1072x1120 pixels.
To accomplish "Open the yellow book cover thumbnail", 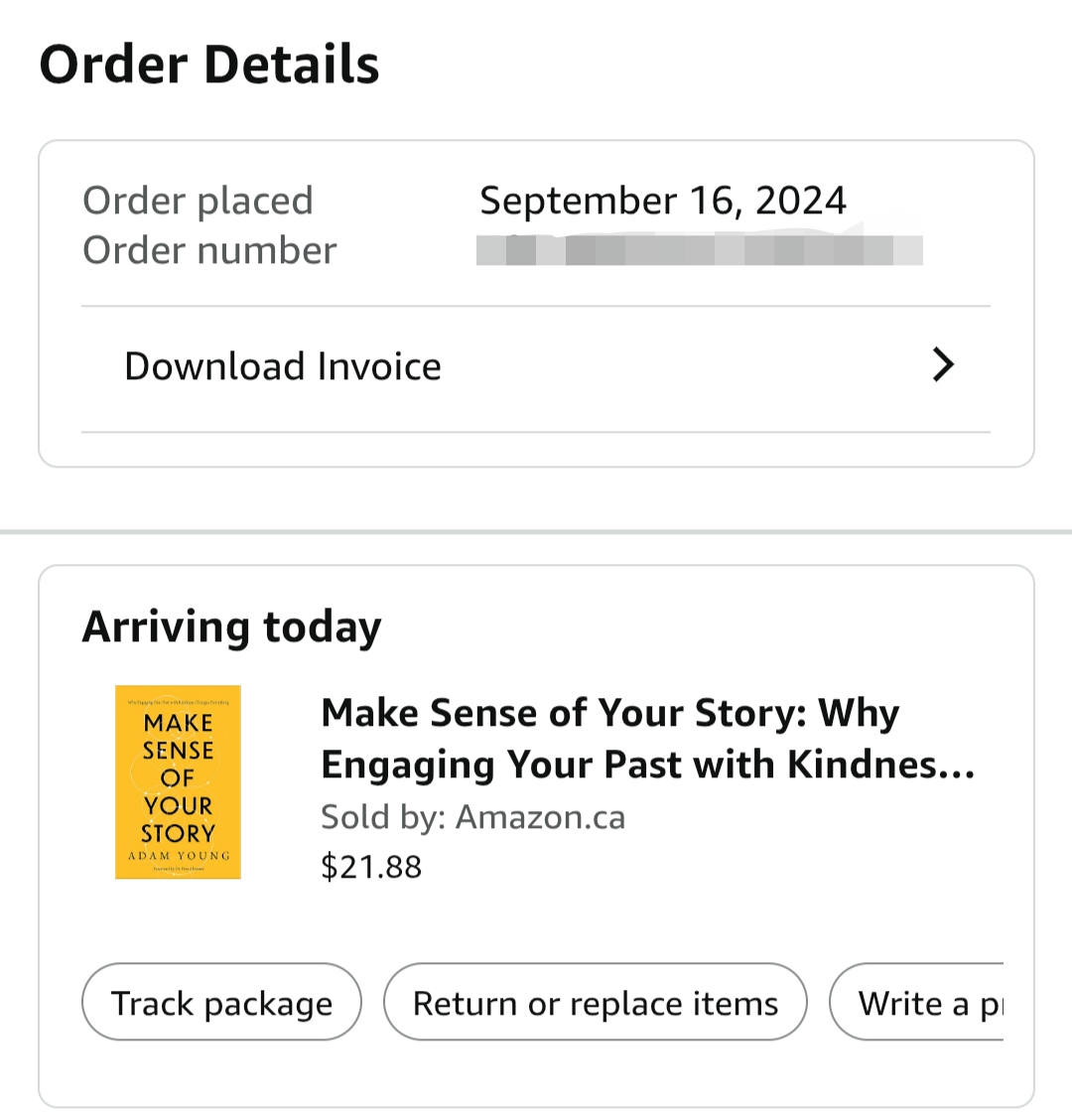I will tap(178, 782).
